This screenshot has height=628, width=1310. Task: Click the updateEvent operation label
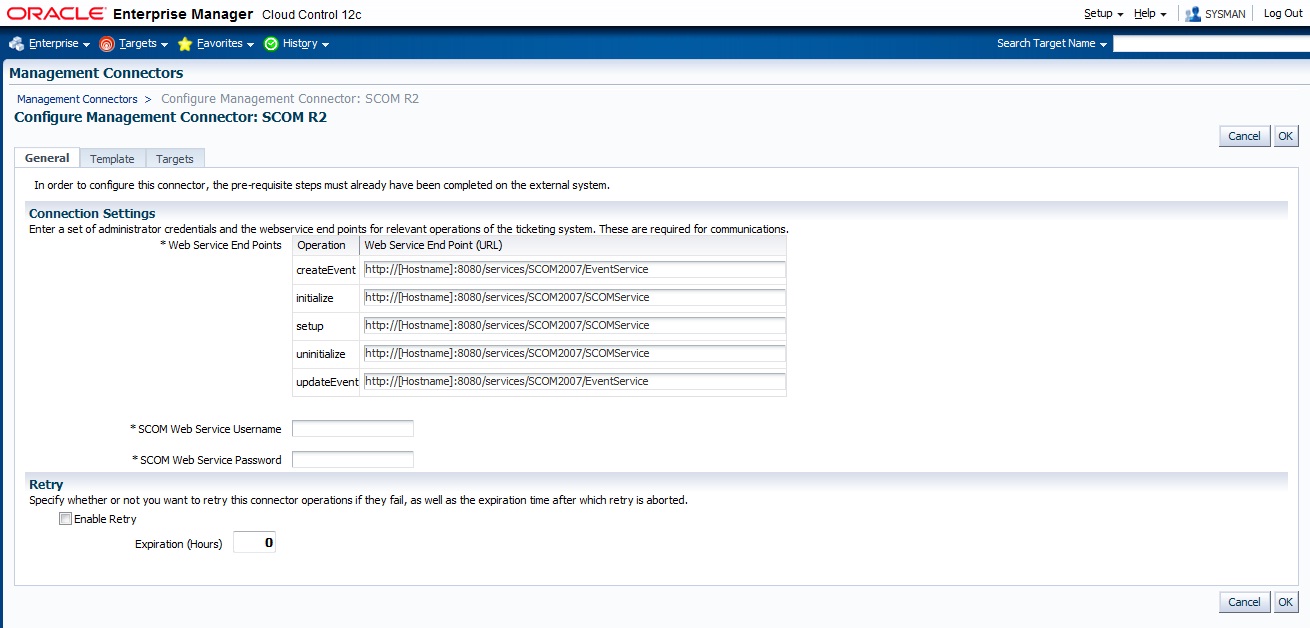327,382
